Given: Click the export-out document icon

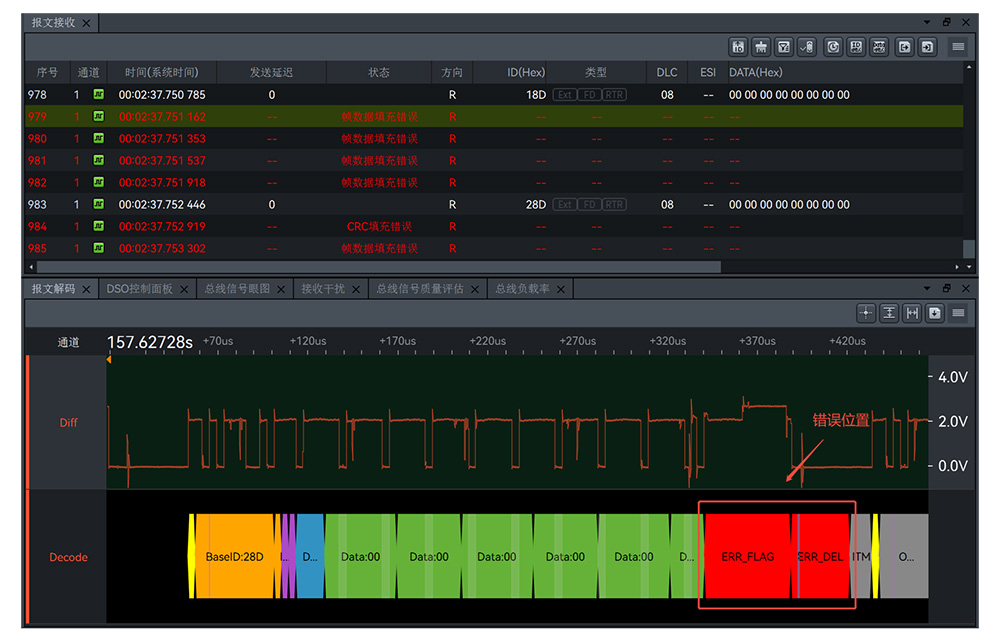Looking at the screenshot, I should 904,47.
